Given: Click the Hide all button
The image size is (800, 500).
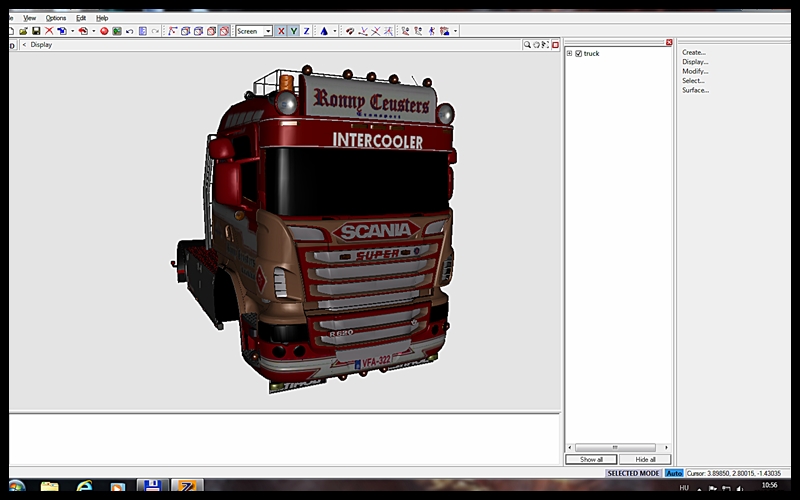Looking at the screenshot, I should 644,459.
